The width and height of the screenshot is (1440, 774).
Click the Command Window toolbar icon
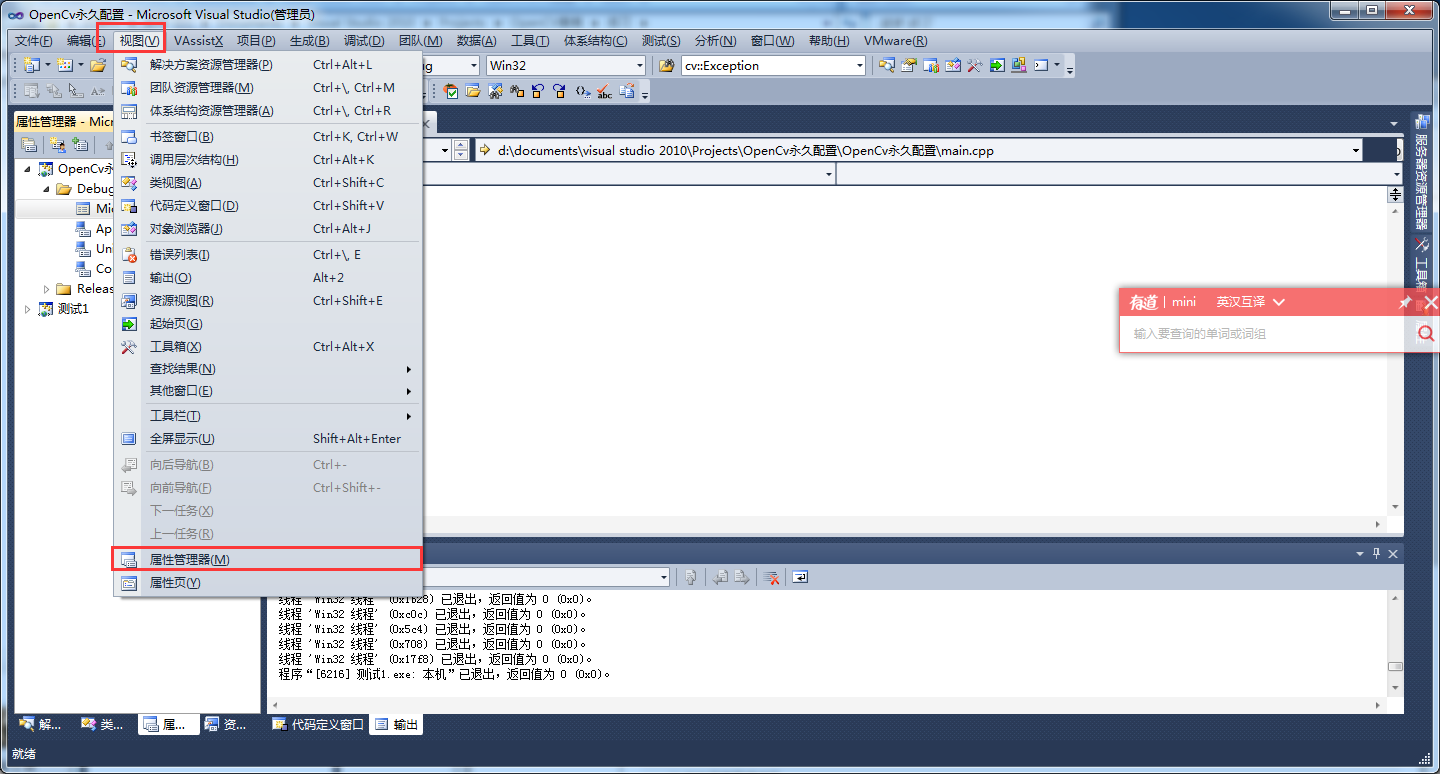pos(1041,66)
